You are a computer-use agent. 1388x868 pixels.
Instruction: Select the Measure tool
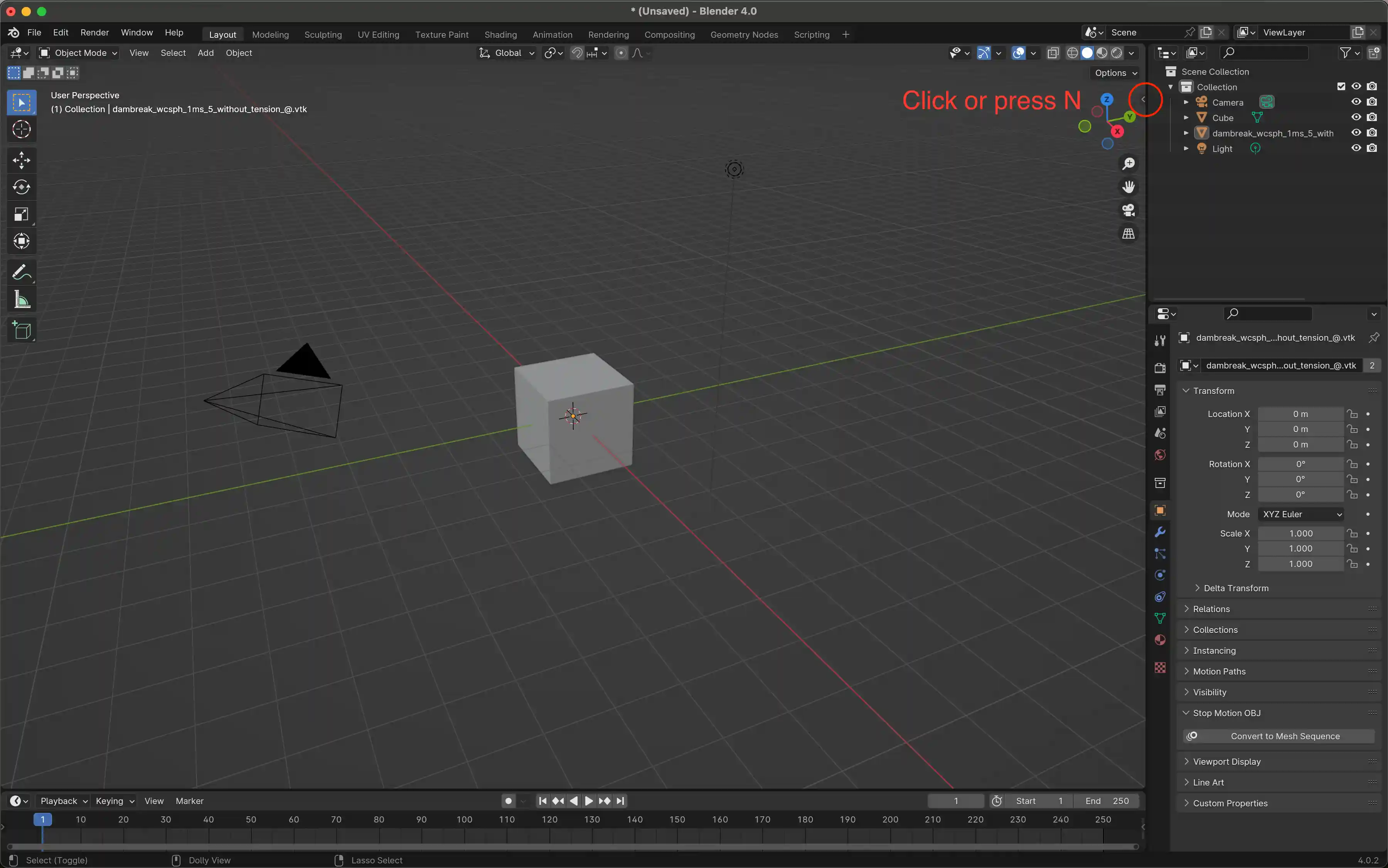coord(21,299)
